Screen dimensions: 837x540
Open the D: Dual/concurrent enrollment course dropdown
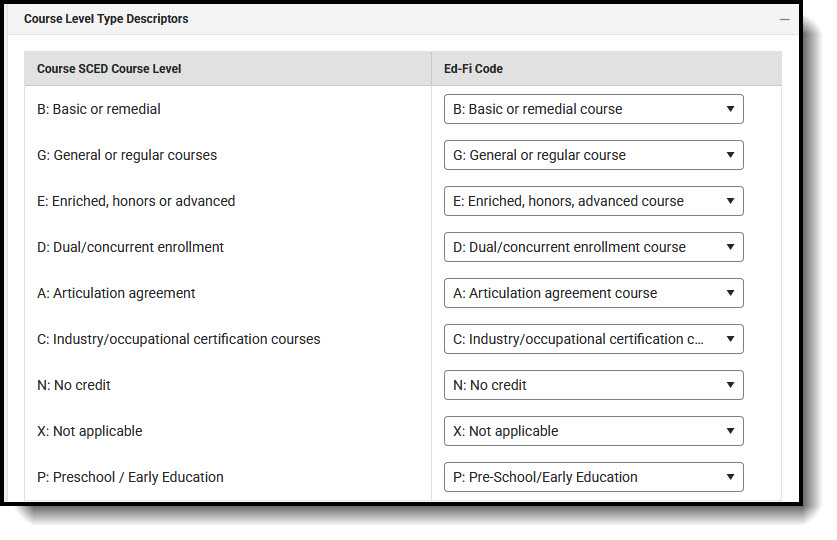593,247
